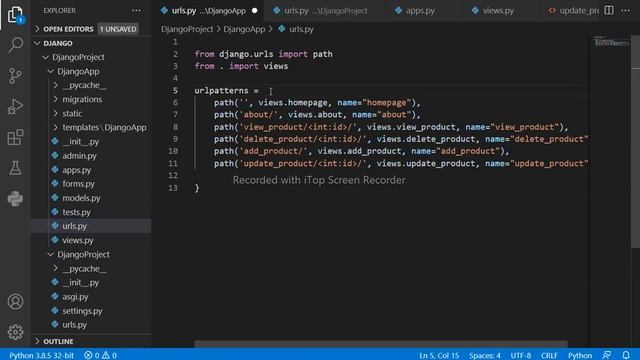Click line number 8 in gutter

tap(175, 127)
